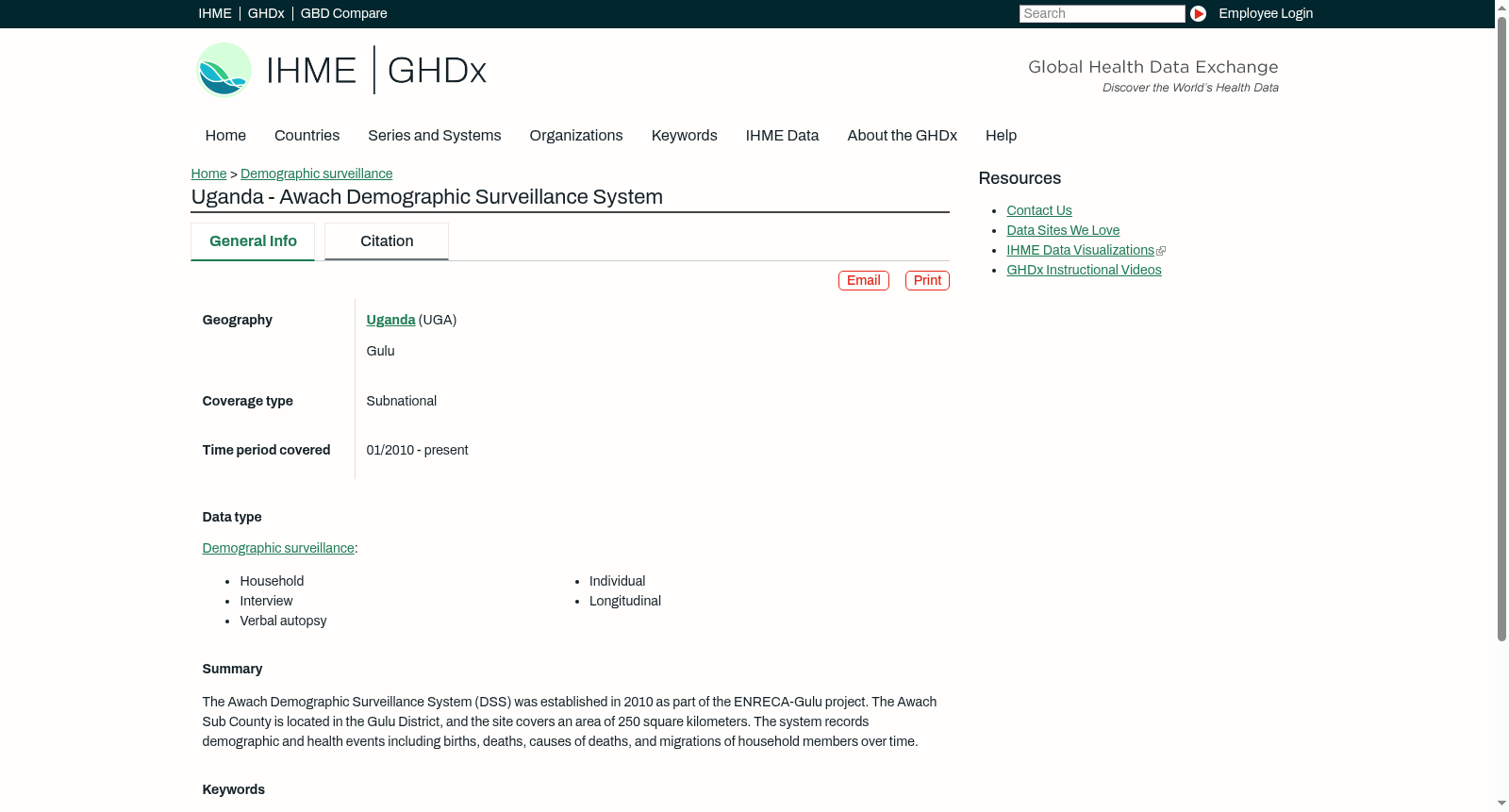Open the GHDx Instructional Videos link
Image resolution: width=1509 pixels, height=812 pixels.
click(1084, 270)
